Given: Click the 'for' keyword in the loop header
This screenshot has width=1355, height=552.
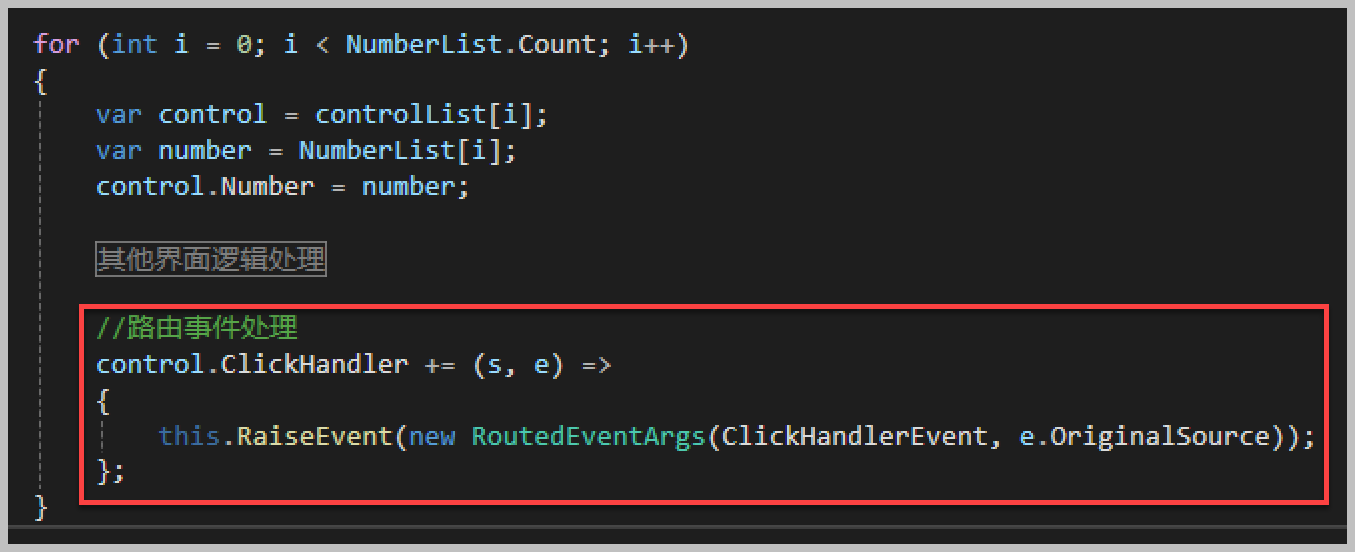Looking at the screenshot, I should pos(58,46).
